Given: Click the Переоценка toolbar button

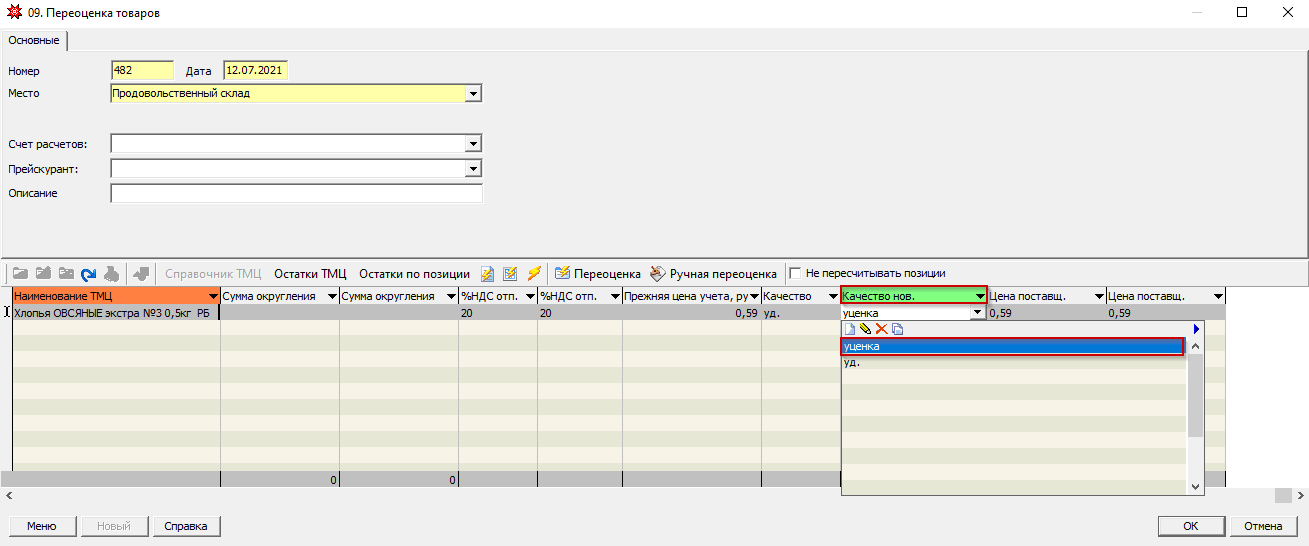Looking at the screenshot, I should [597, 273].
